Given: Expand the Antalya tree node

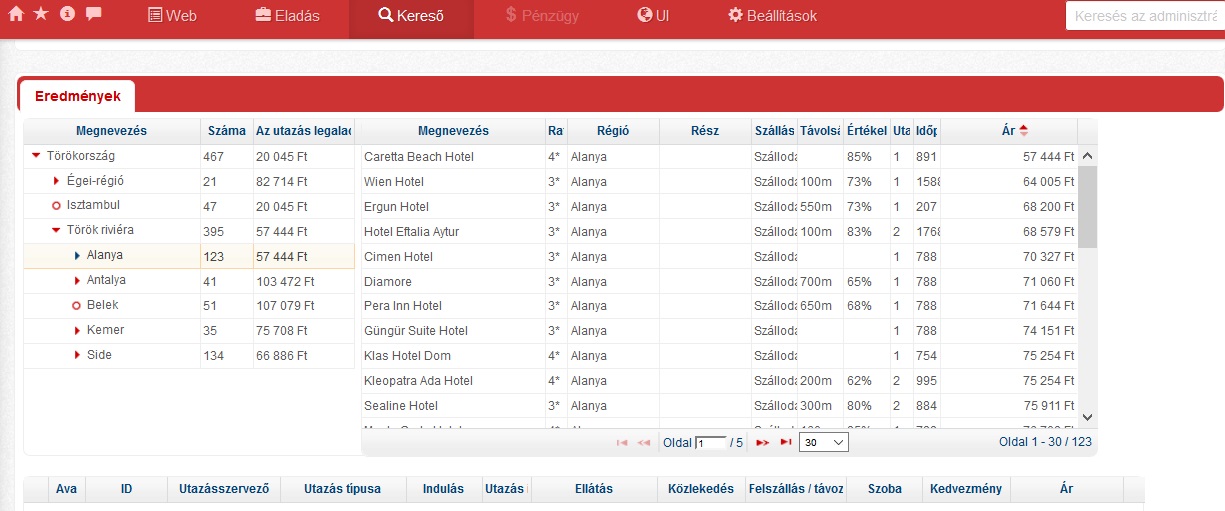Looking at the screenshot, I should point(77,281).
